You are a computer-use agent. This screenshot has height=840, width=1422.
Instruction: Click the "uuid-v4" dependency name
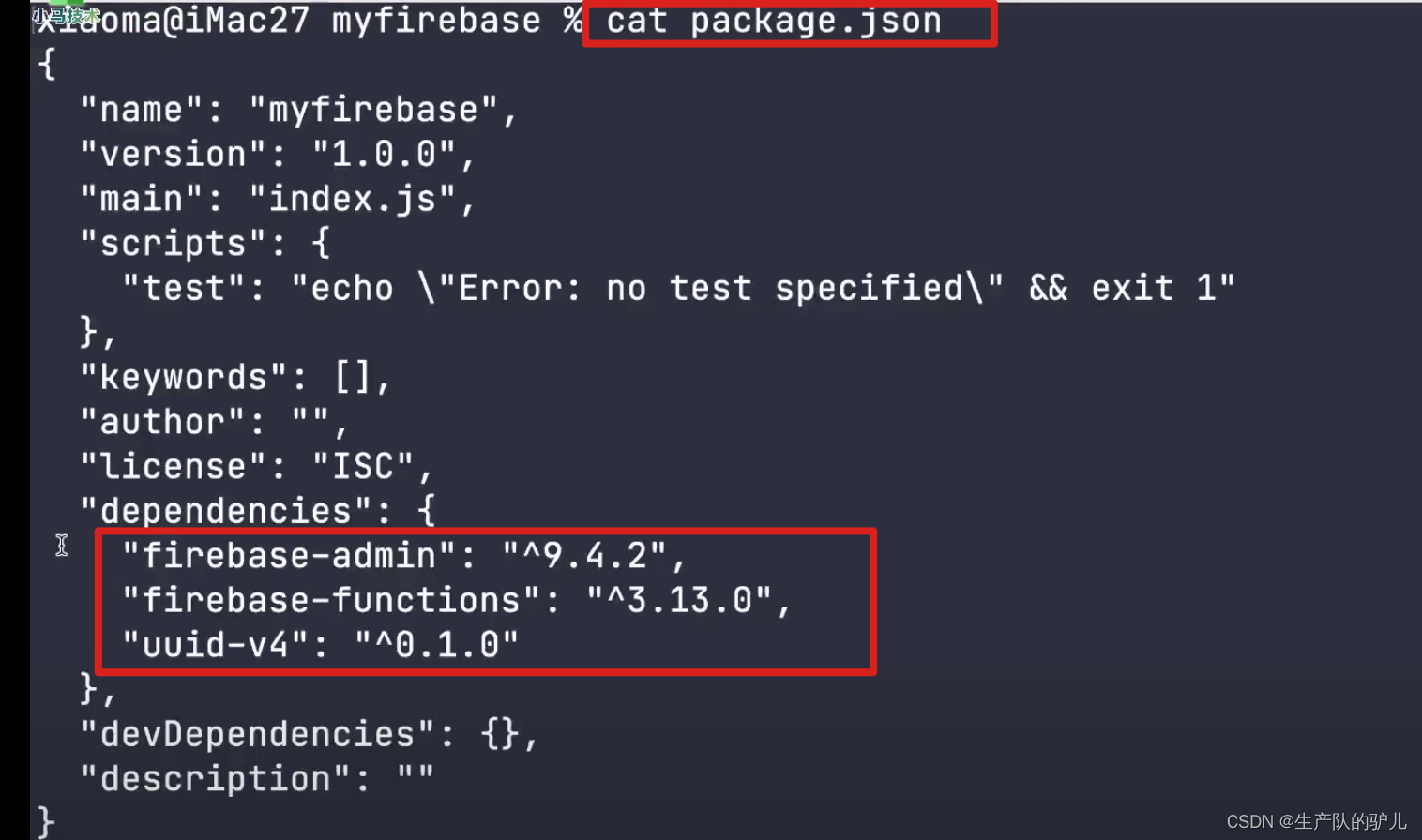pos(215,645)
